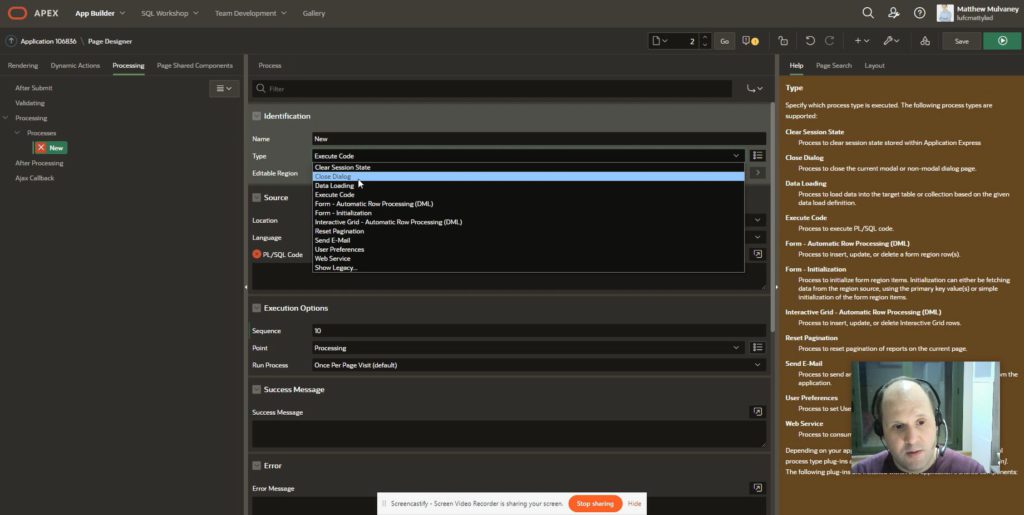Switch to the Page Search tab
Viewport: 1024px width, 515px height.
point(833,65)
